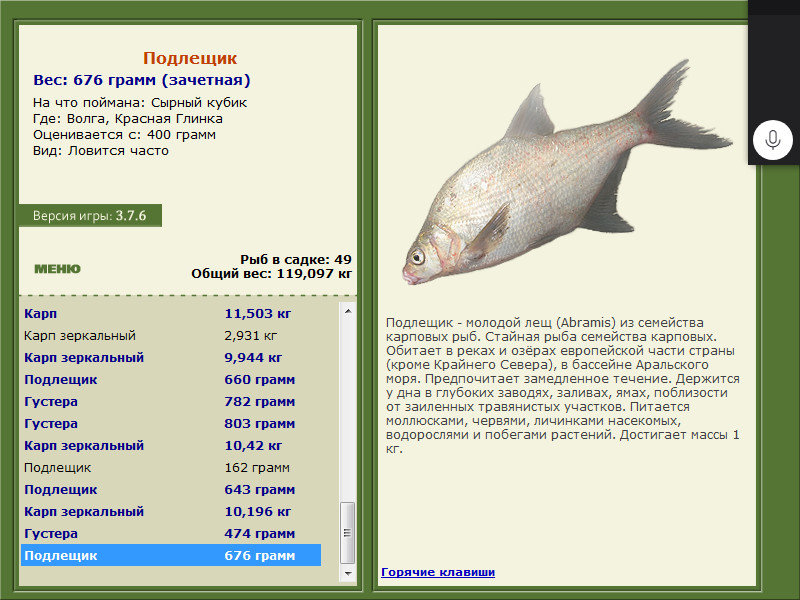Select Карп зеркальный 10,196 кг row

point(171,511)
